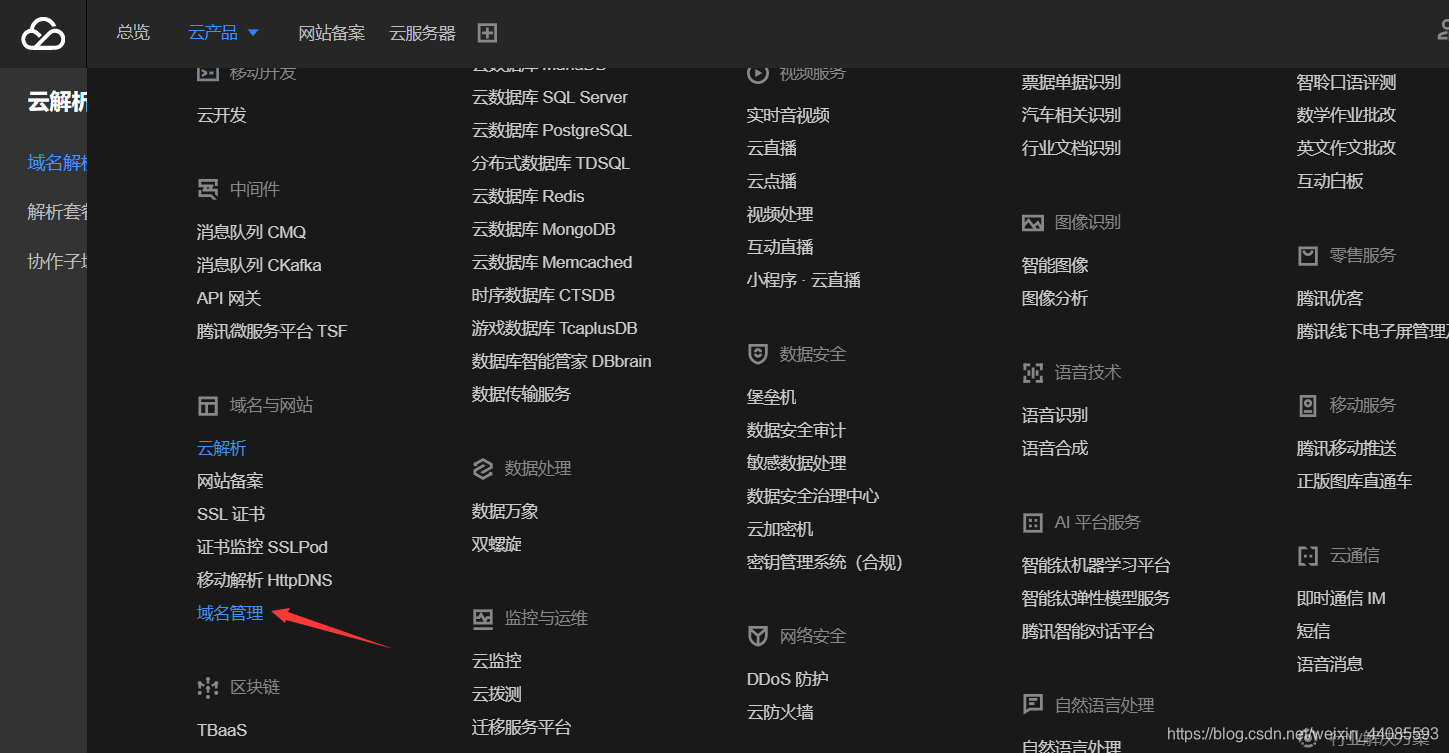Screen dimensions: 1449x753
Task: Select the 监控与运维 category icon
Action: pyautogui.click(x=483, y=618)
